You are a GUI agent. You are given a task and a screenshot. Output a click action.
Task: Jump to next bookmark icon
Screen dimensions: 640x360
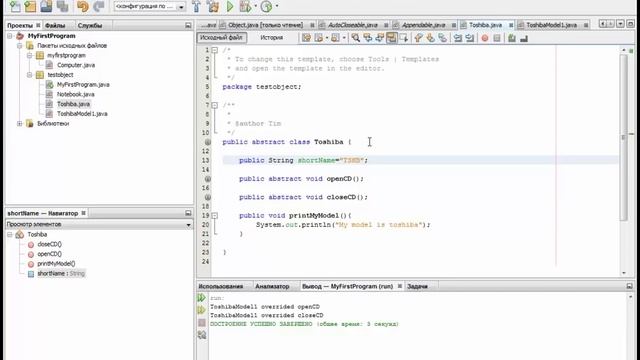[430, 38]
